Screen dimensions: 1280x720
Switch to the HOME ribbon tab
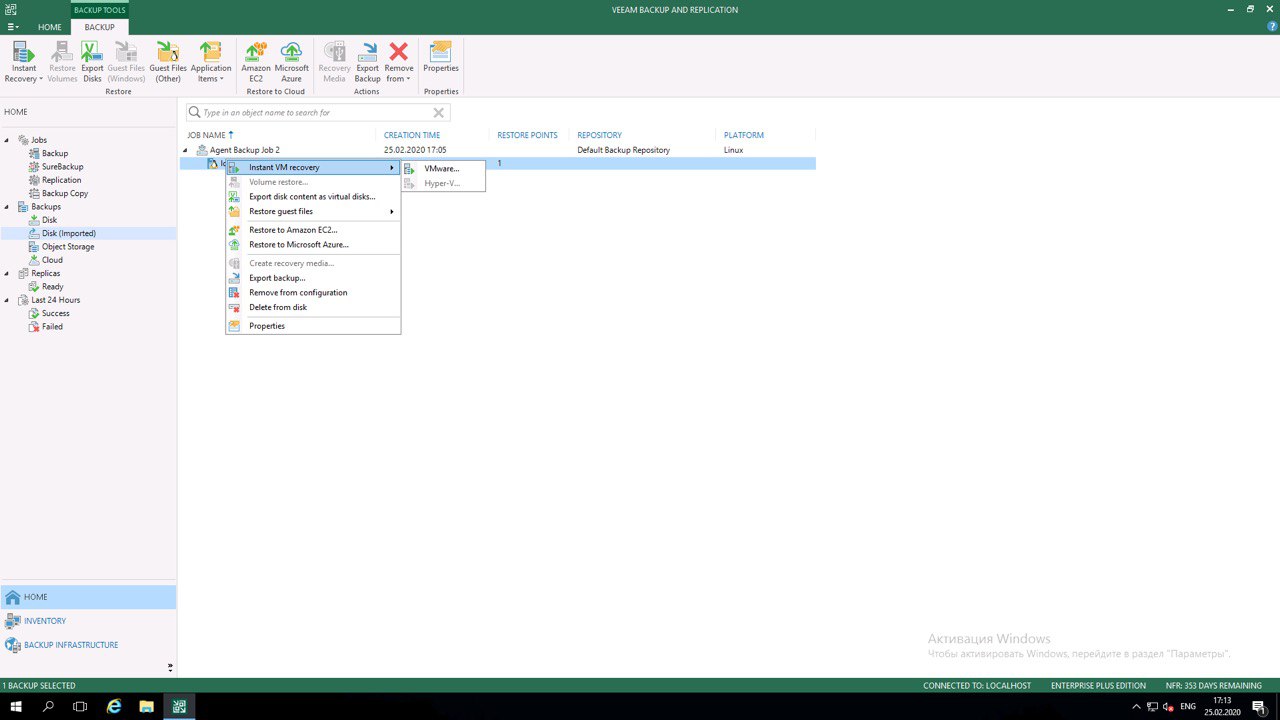(x=49, y=27)
